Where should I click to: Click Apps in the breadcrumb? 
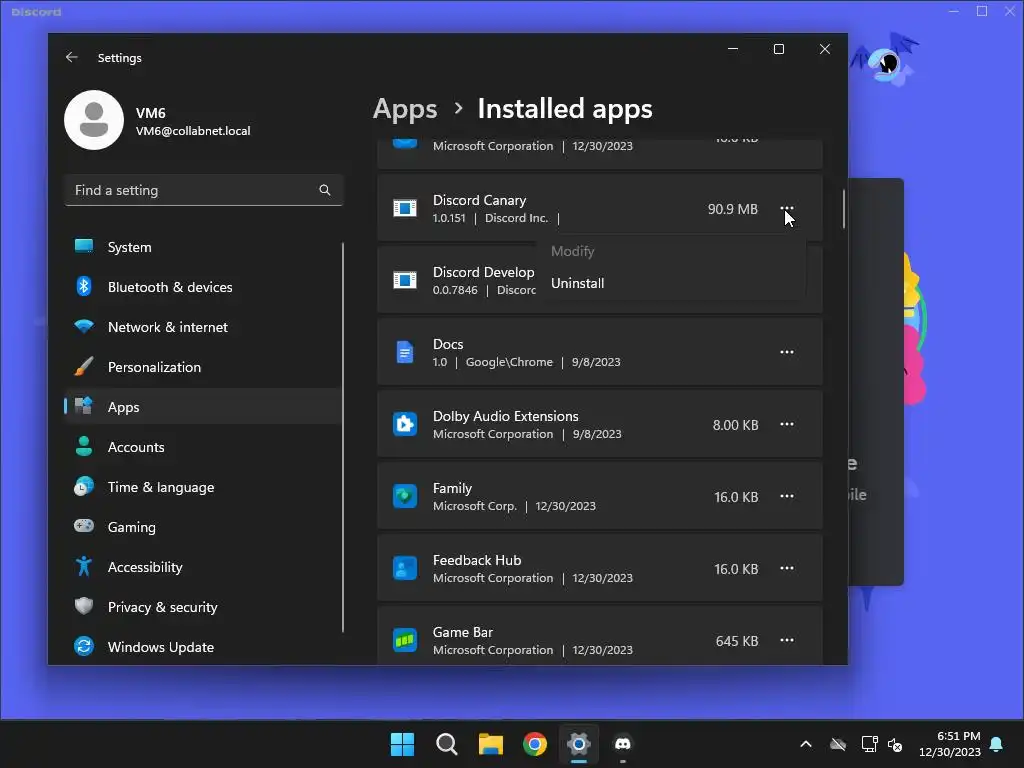pyautogui.click(x=405, y=108)
